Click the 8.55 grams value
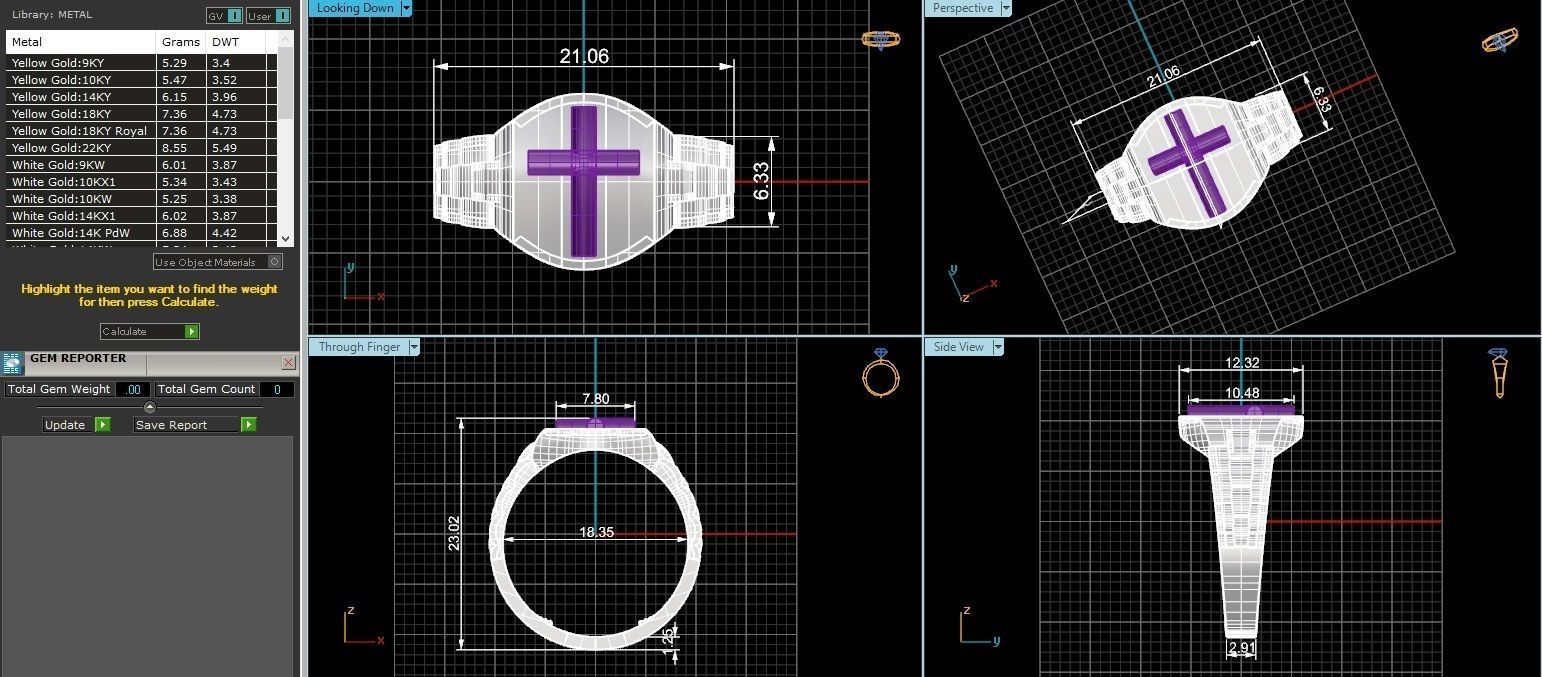This screenshot has height=677, width=1542. pyautogui.click(x=174, y=147)
